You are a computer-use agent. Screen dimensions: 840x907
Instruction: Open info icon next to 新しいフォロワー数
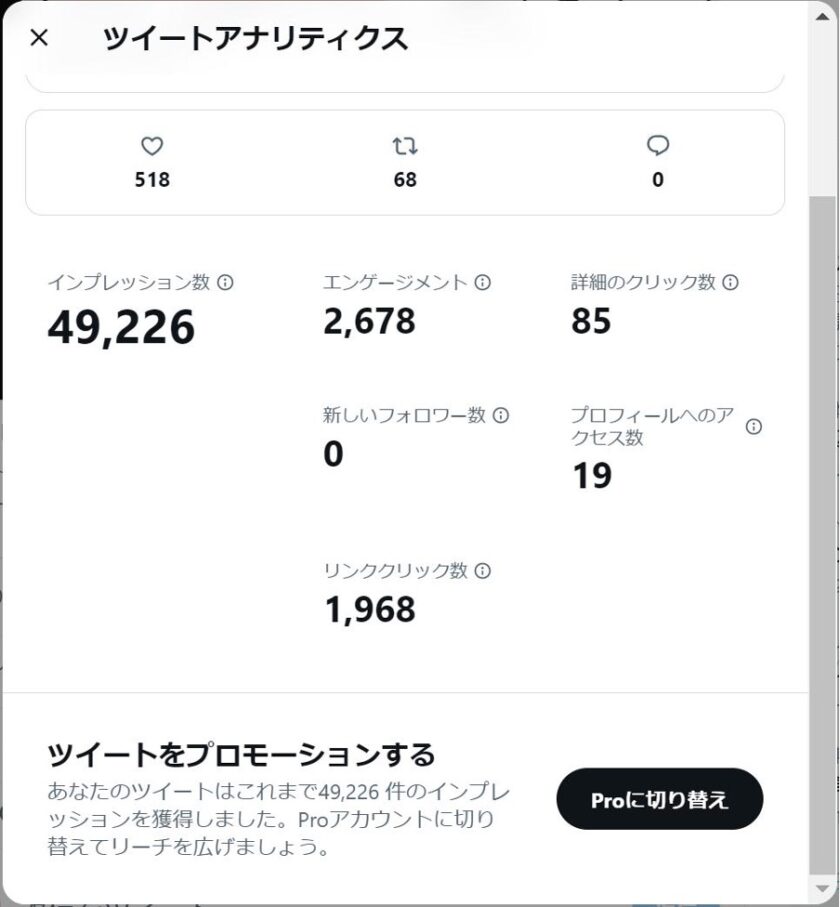coord(500,415)
